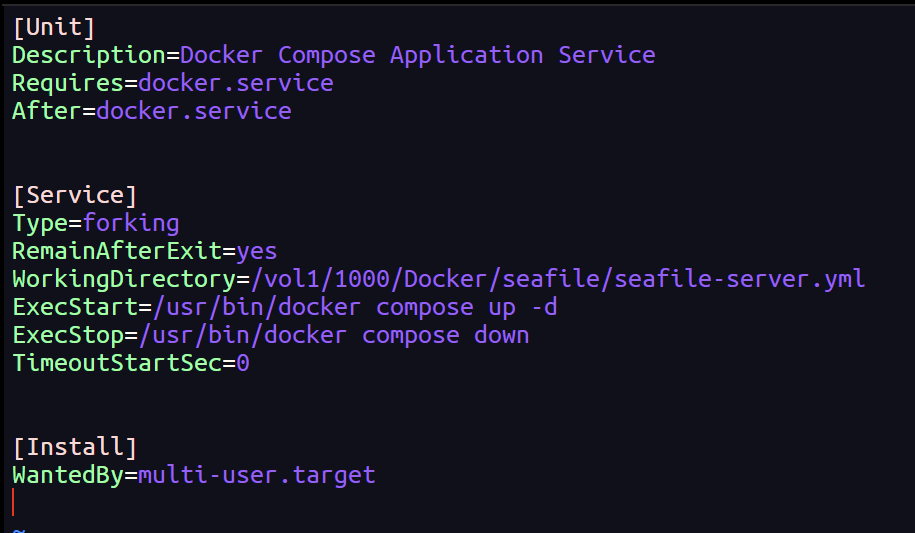The image size is (915, 533).
Task: Click the TimeoutStartSec value 0
Action: [x=243, y=363]
